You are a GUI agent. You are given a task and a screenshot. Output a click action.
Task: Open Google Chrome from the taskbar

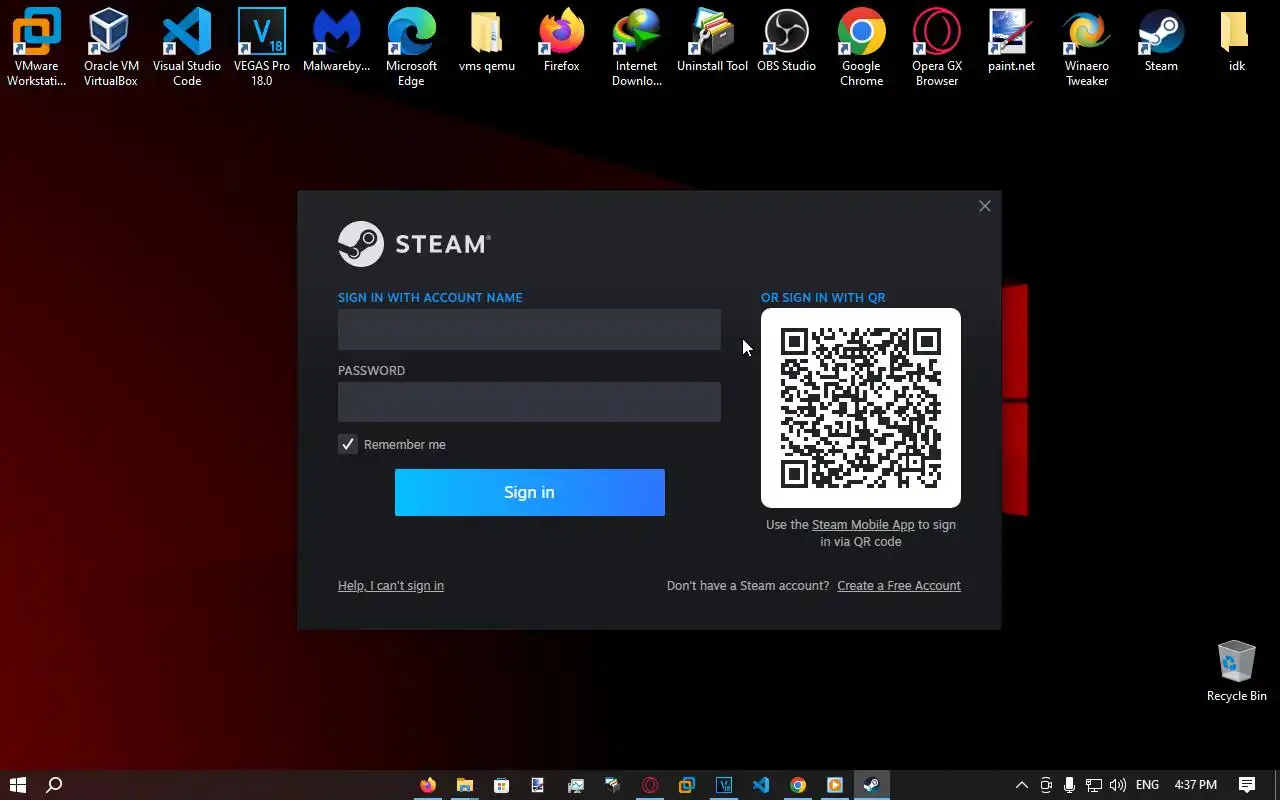[x=798, y=785]
